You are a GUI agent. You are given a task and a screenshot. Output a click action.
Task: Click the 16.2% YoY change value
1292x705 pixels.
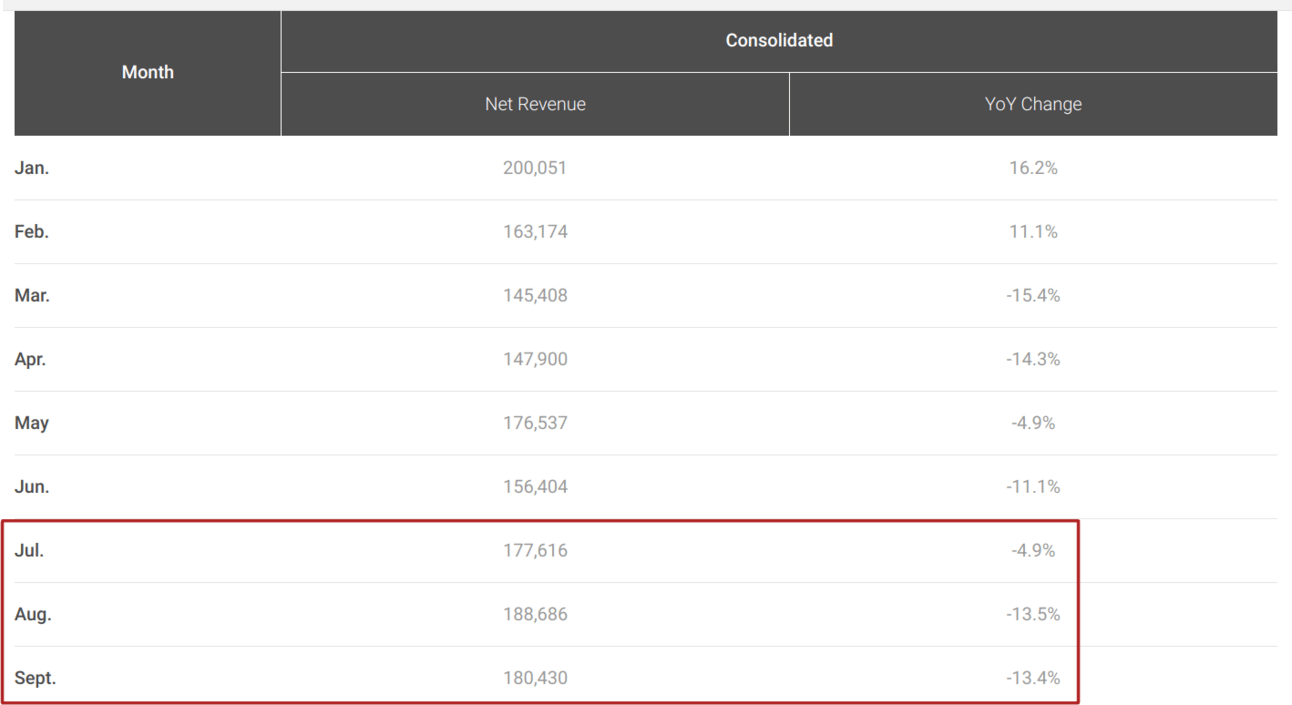point(1033,168)
